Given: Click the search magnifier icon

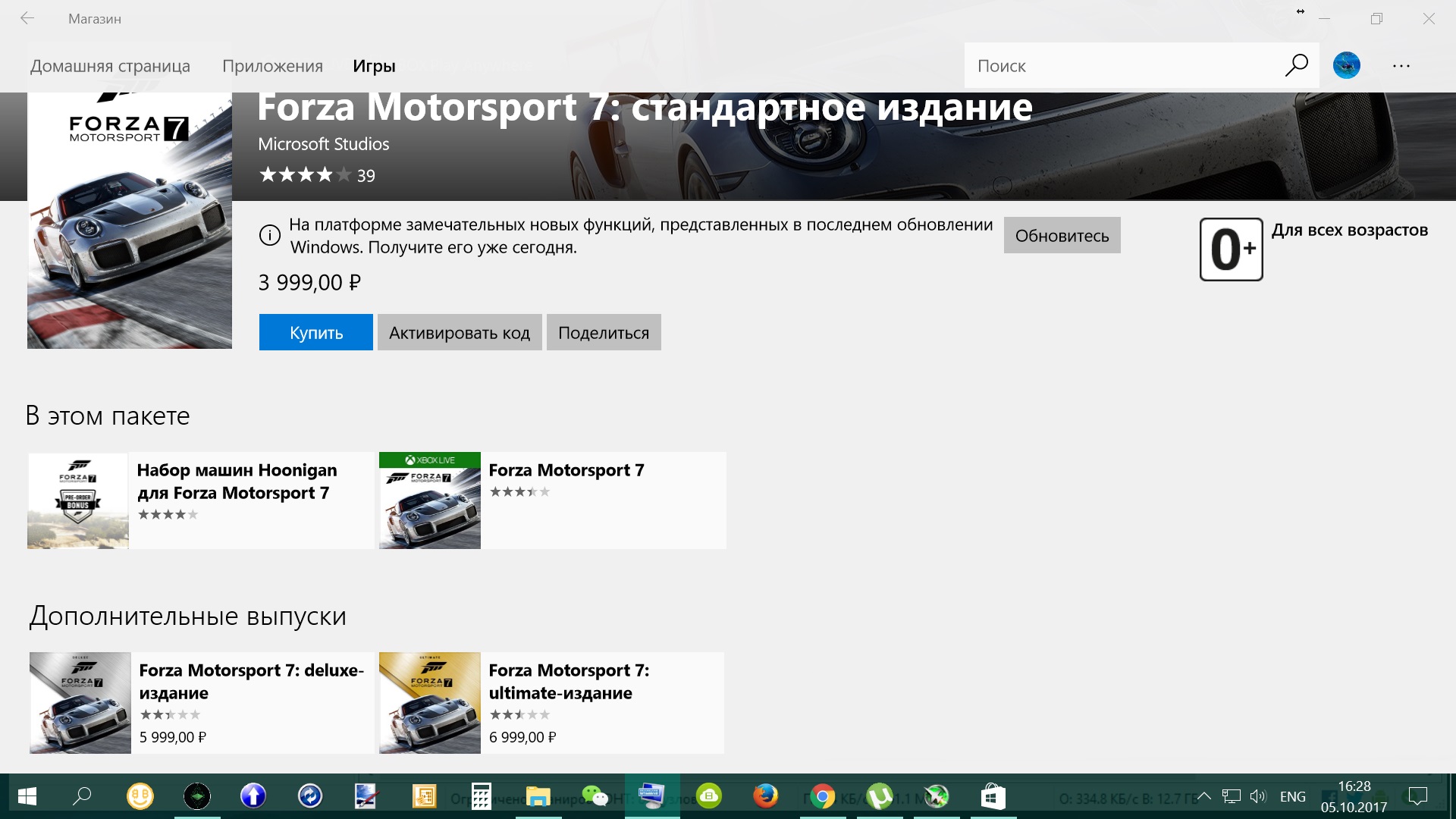Looking at the screenshot, I should [1296, 66].
